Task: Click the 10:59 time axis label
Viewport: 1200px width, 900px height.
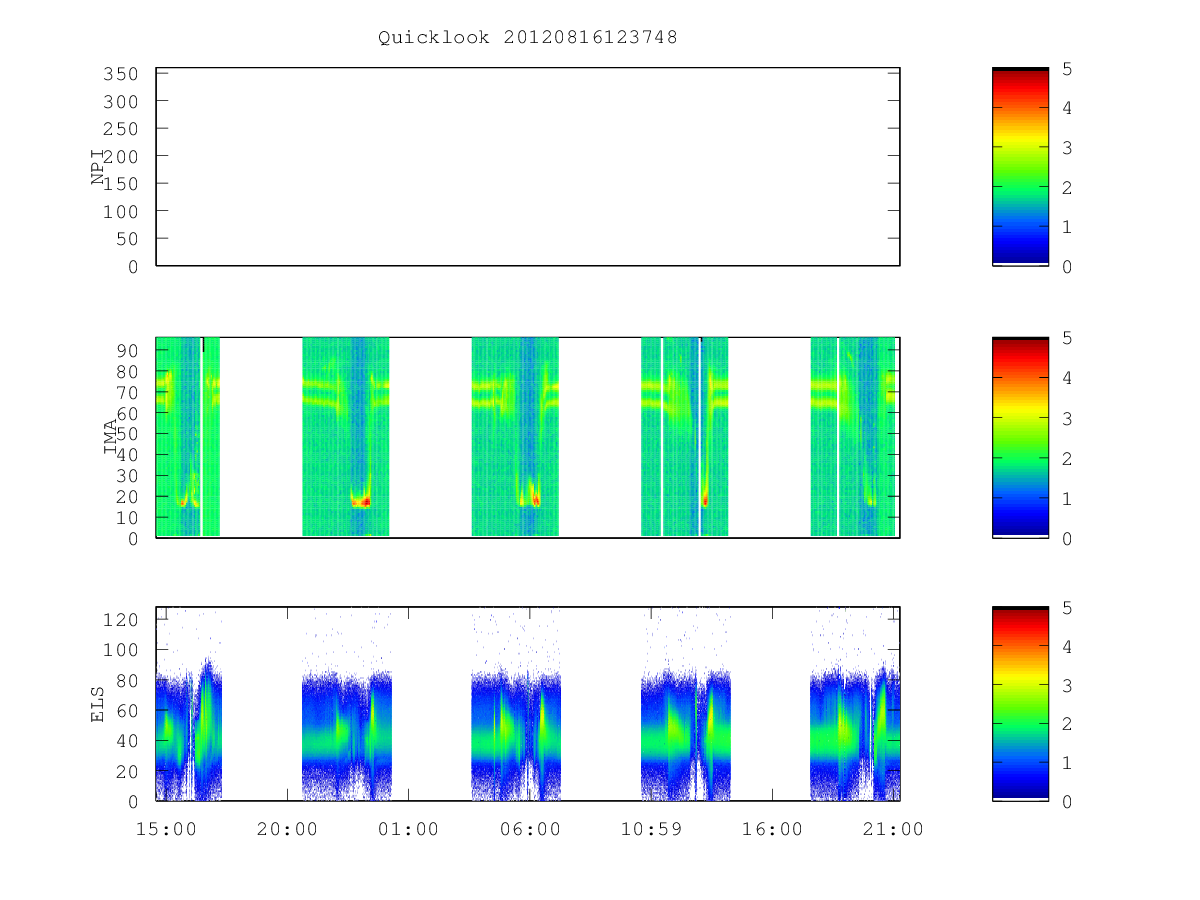Action: (651, 829)
